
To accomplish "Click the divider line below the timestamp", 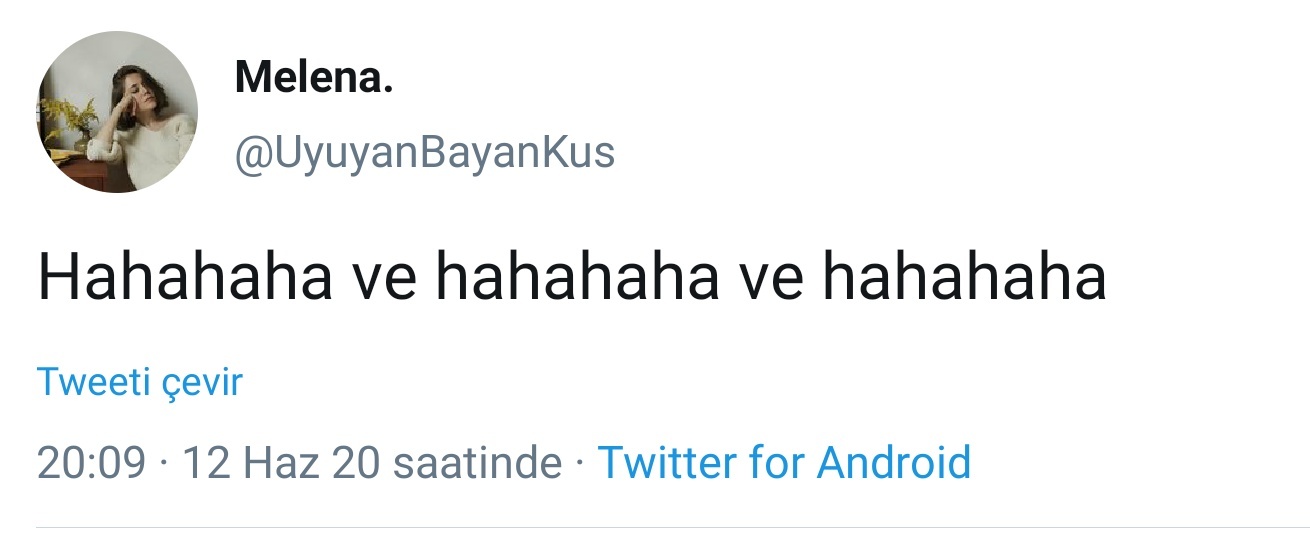I will coord(672,527).
